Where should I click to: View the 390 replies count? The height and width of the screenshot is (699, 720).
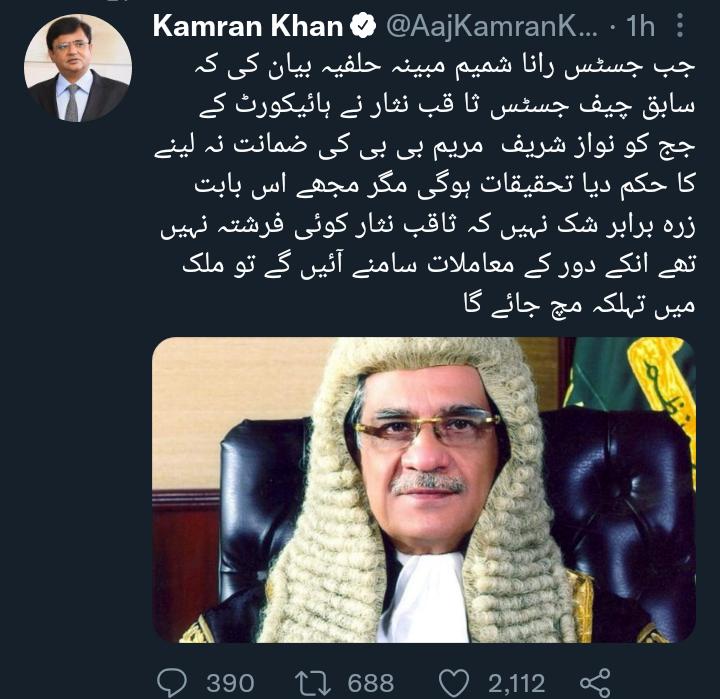point(230,683)
